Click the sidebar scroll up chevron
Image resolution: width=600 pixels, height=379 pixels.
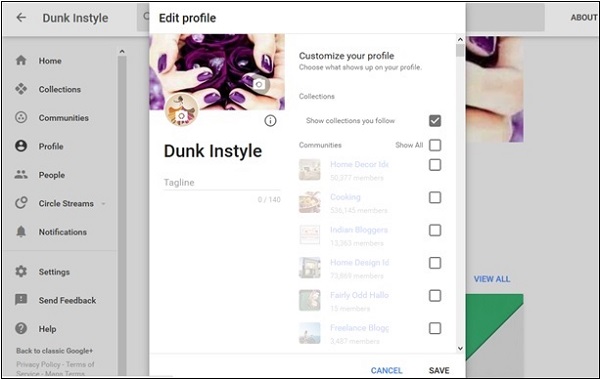click(x=122, y=51)
